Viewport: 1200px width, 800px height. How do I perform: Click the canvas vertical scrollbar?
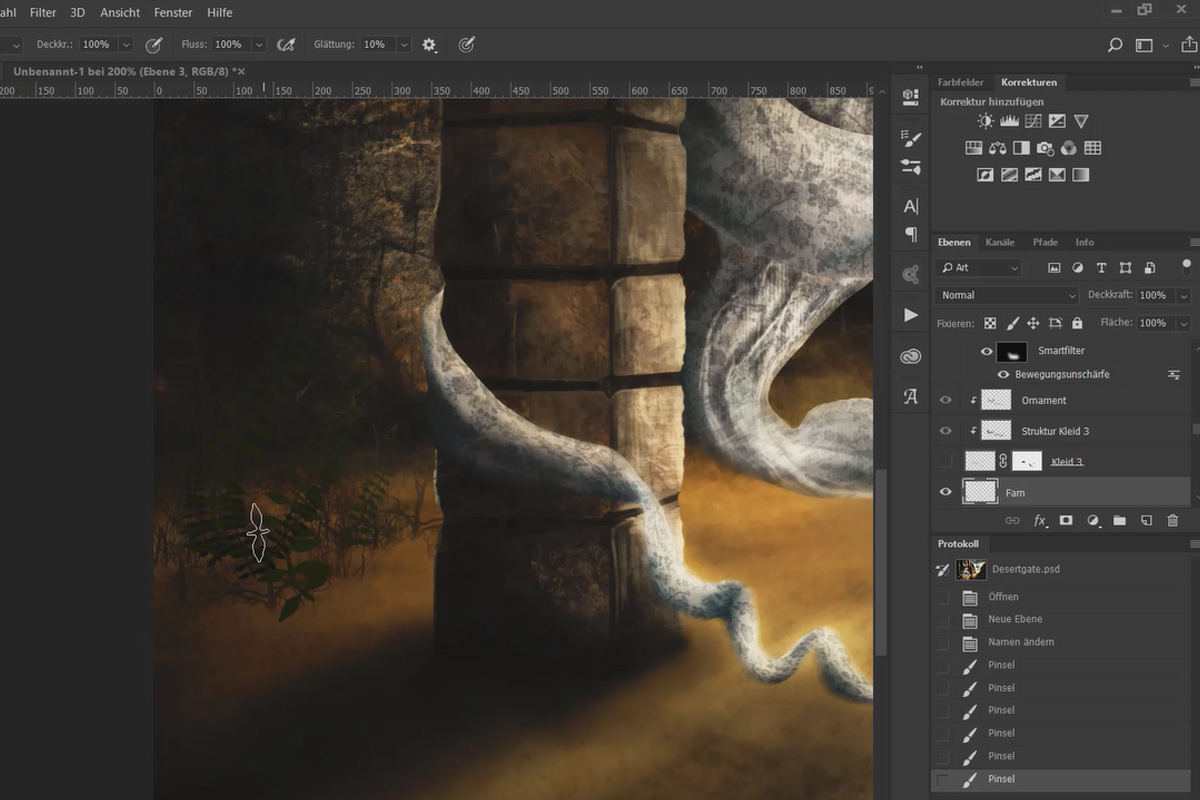click(x=880, y=563)
